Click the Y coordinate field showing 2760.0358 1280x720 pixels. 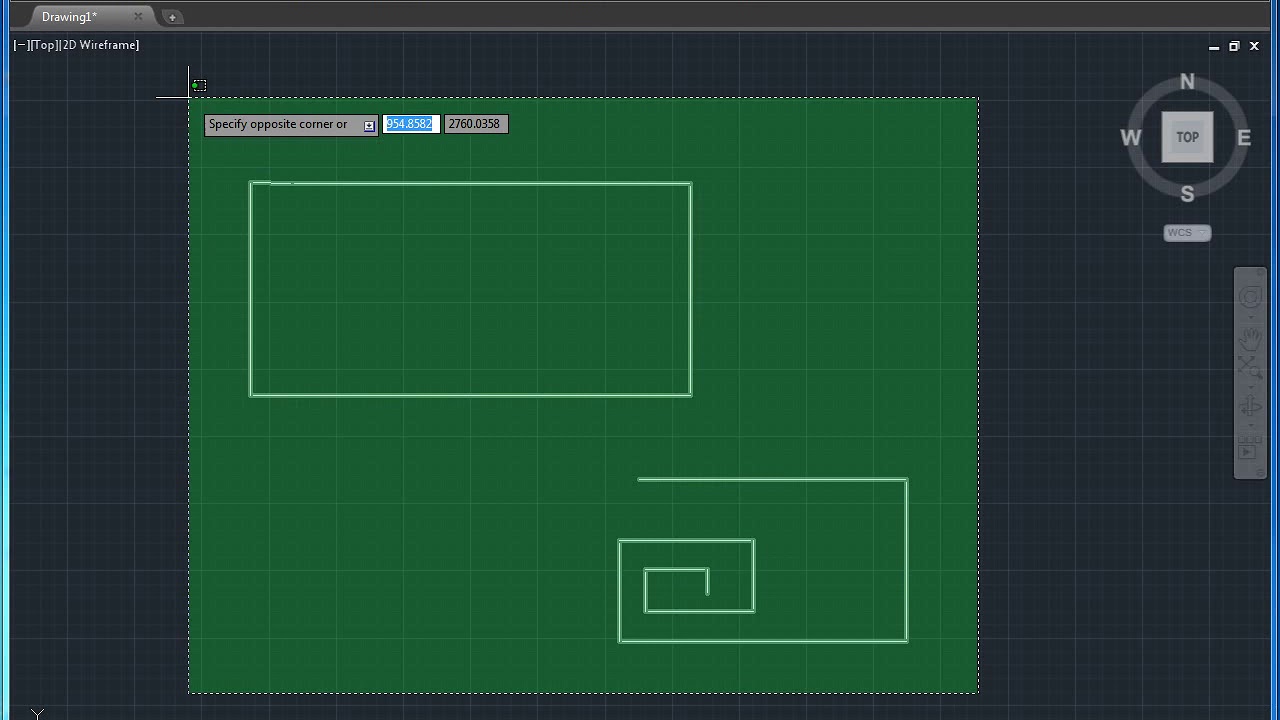475,124
